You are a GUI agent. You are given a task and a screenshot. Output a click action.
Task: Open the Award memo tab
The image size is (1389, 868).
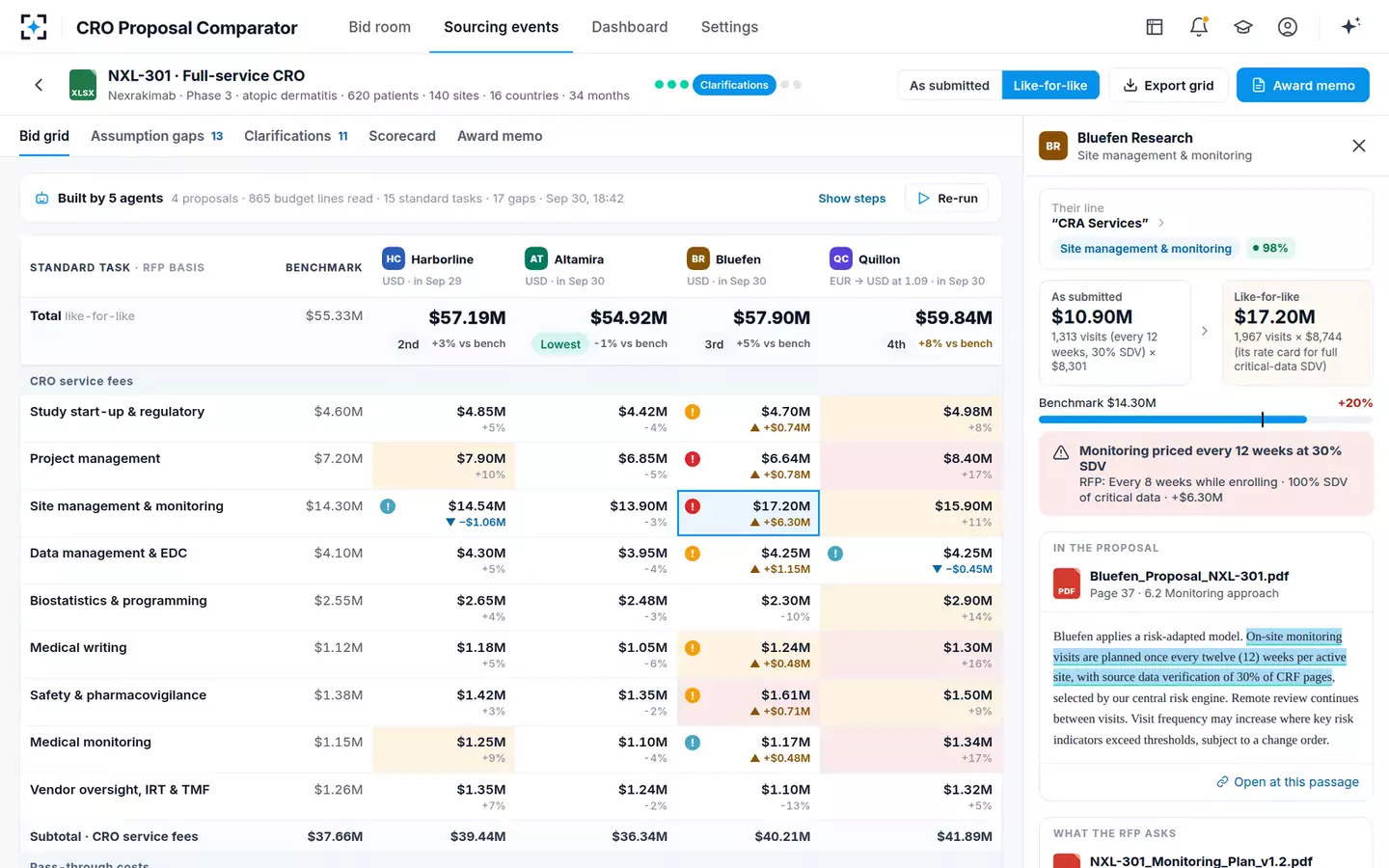500,136
